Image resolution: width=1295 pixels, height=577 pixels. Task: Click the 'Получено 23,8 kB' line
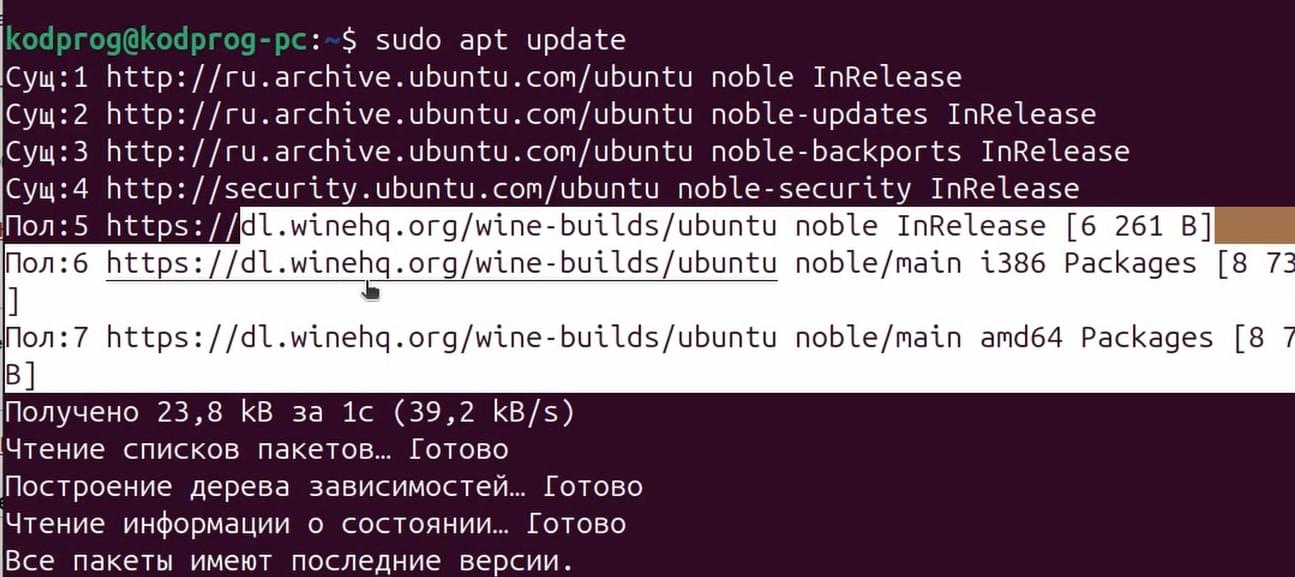pyautogui.click(x=290, y=412)
